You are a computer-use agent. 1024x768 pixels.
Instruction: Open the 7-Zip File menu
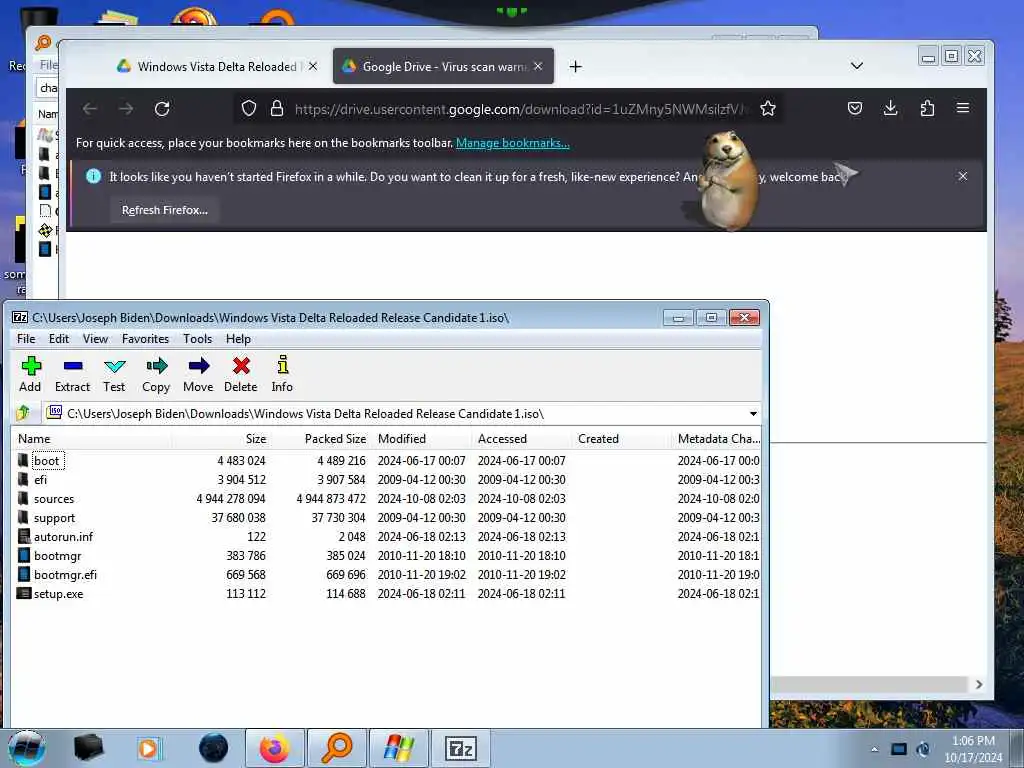pyautogui.click(x=26, y=338)
